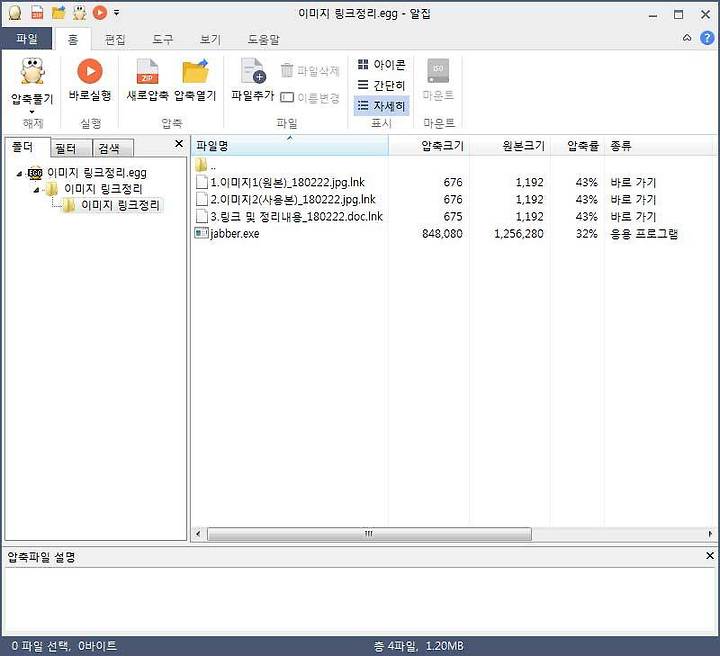Click the folder icon beside the first 이미지 링크정리 node
720x656 pixels.
(x=51, y=189)
